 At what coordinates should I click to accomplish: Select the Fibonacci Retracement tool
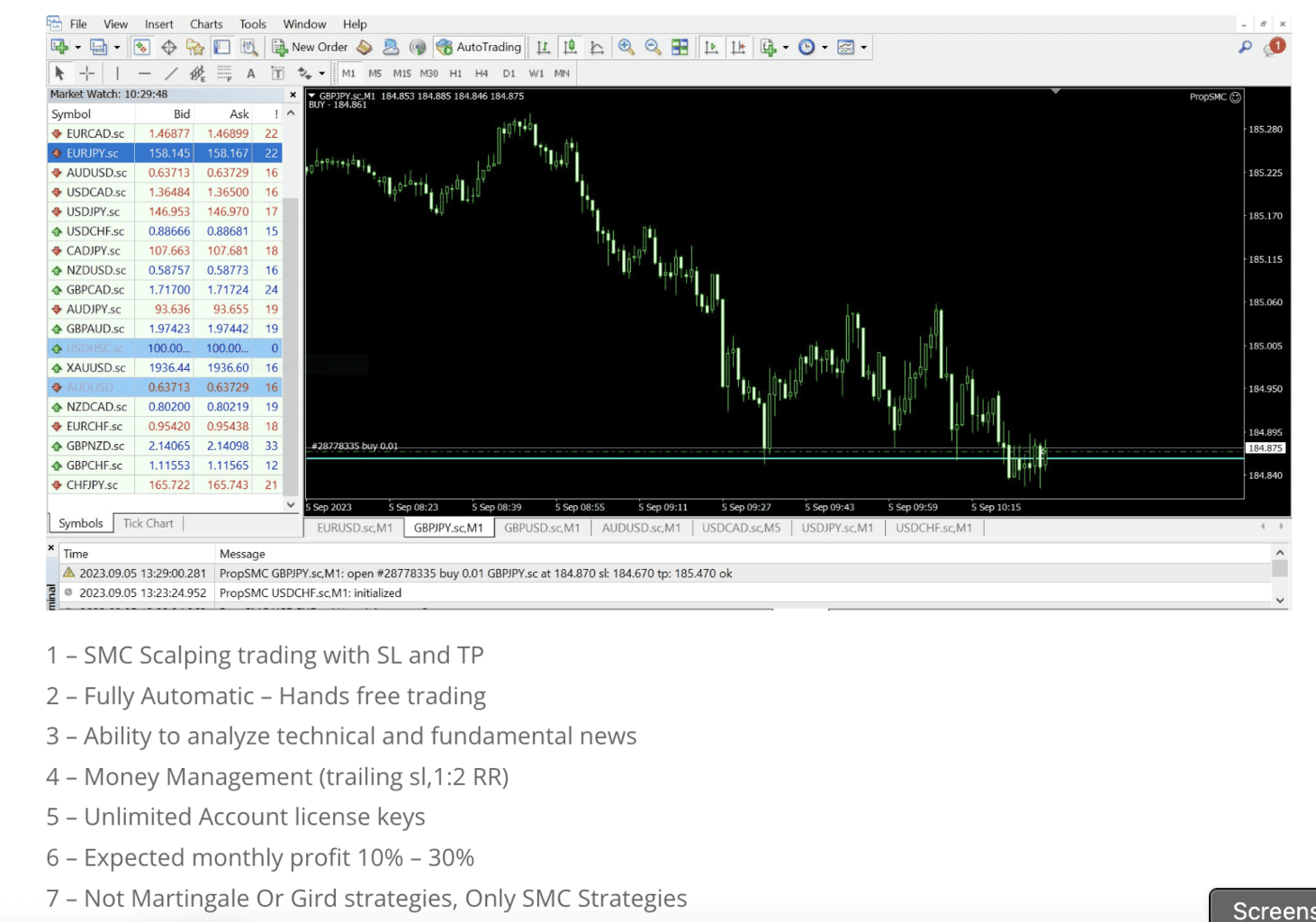(224, 73)
